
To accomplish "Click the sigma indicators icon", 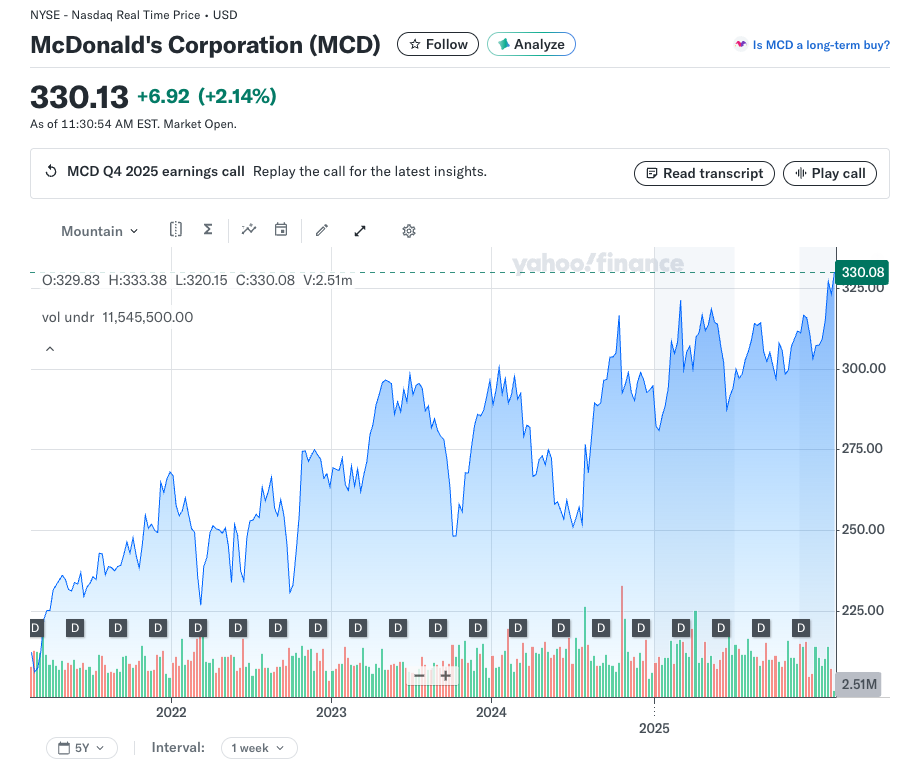I will pyautogui.click(x=208, y=230).
